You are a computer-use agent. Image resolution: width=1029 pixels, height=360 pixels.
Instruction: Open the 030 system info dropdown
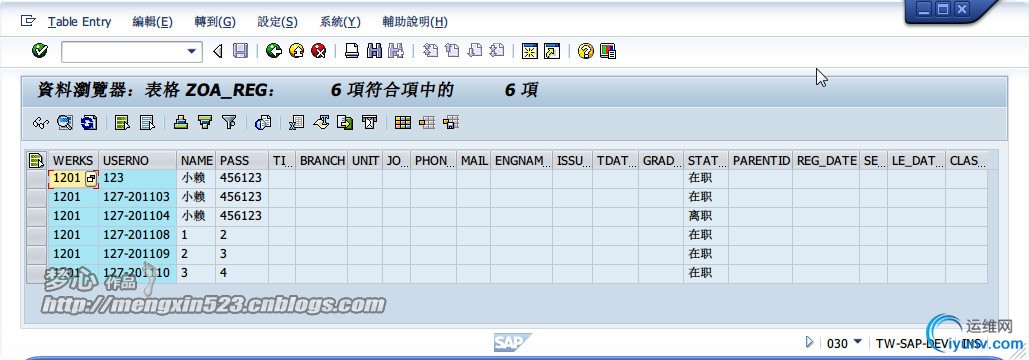858,342
